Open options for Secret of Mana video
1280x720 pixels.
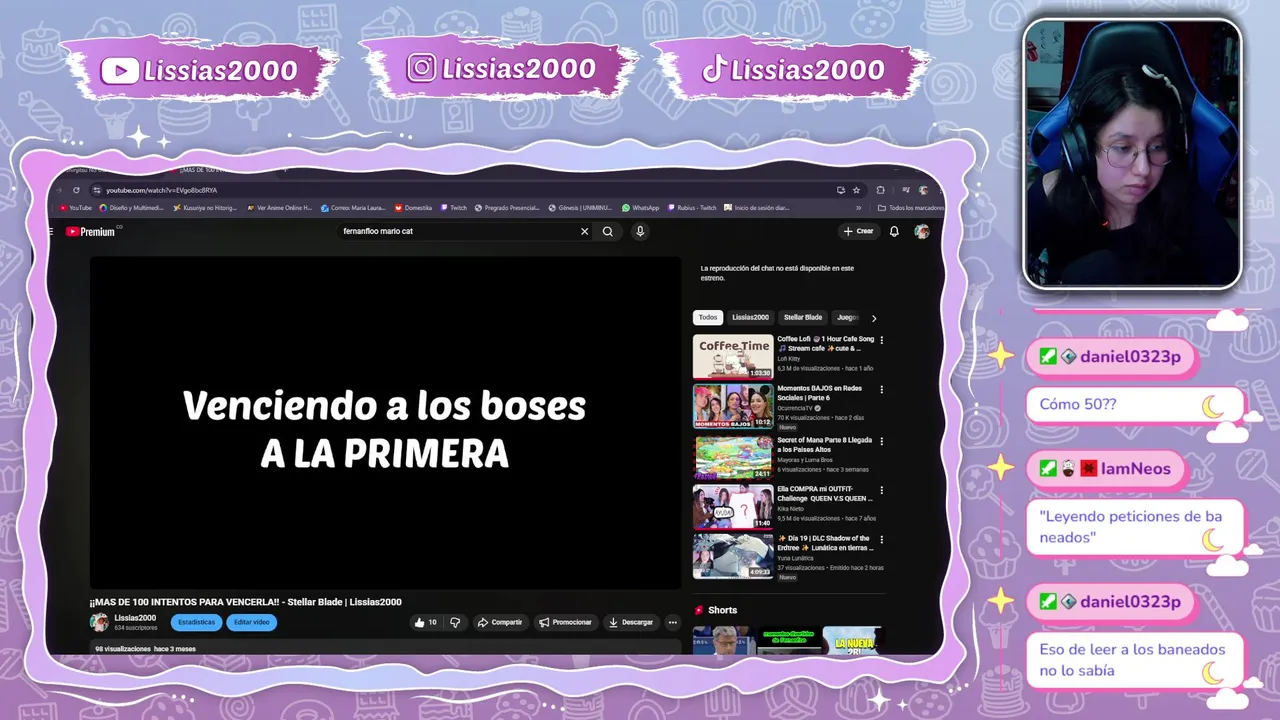tap(881, 440)
